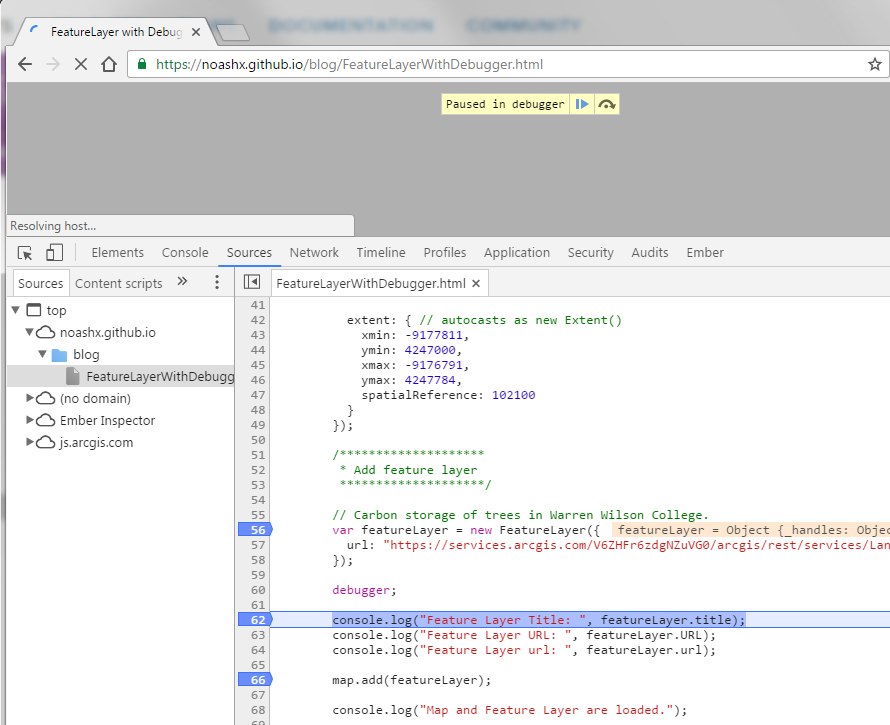Go to browser home page
The width and height of the screenshot is (890, 725).
(109, 64)
